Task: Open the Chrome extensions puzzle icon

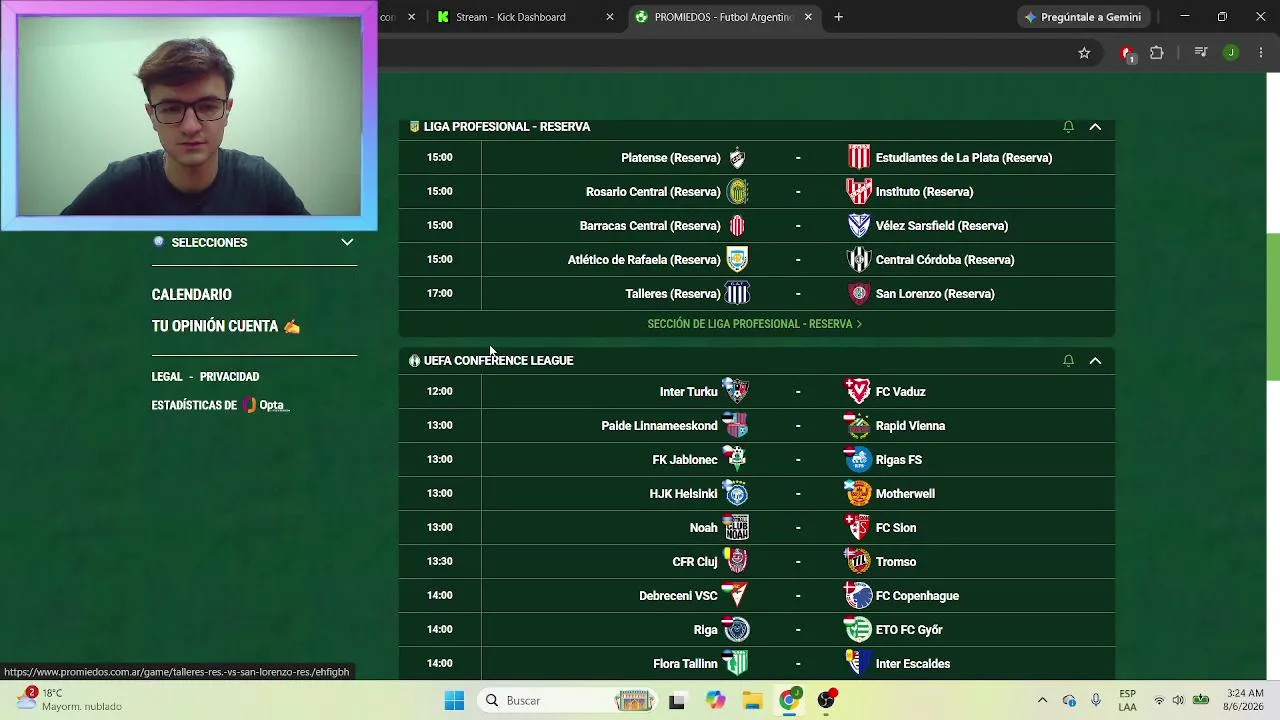Action: coord(1157,53)
